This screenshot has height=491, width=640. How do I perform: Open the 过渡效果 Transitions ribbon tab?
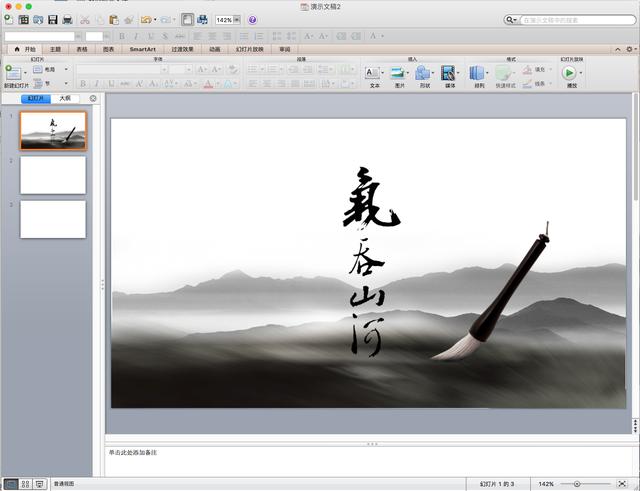182,49
